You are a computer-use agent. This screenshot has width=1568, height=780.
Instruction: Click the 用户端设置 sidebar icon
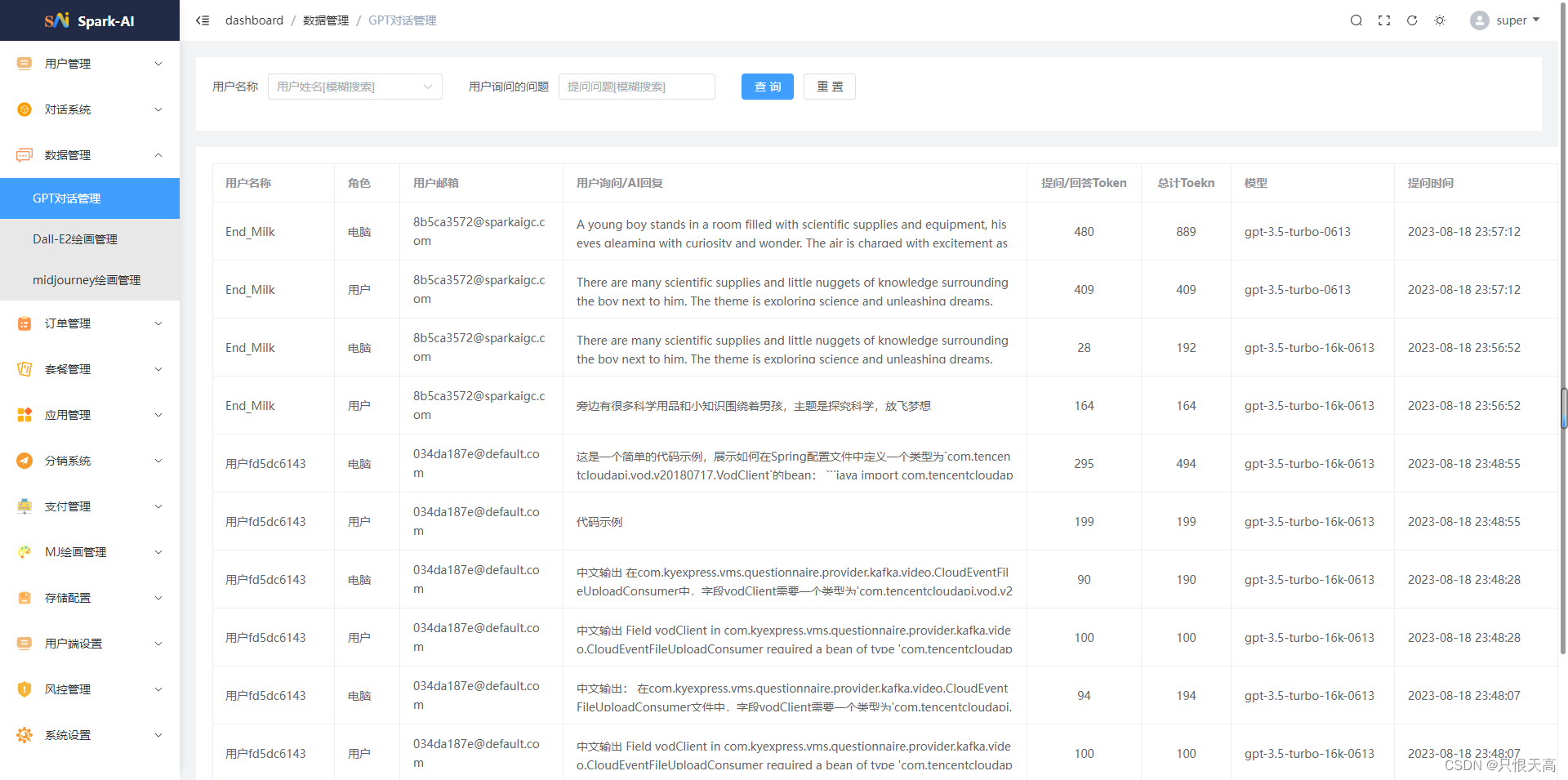point(24,644)
